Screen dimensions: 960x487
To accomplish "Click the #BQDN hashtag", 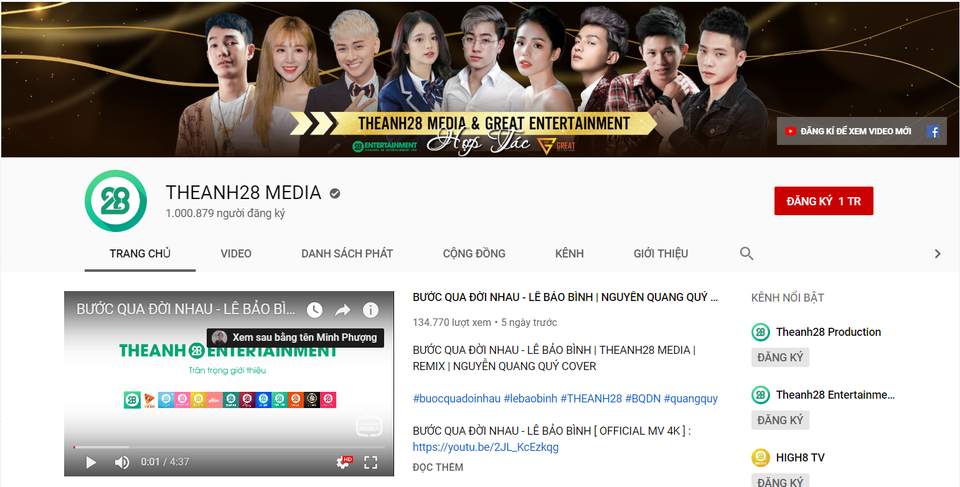I will pyautogui.click(x=643, y=399).
